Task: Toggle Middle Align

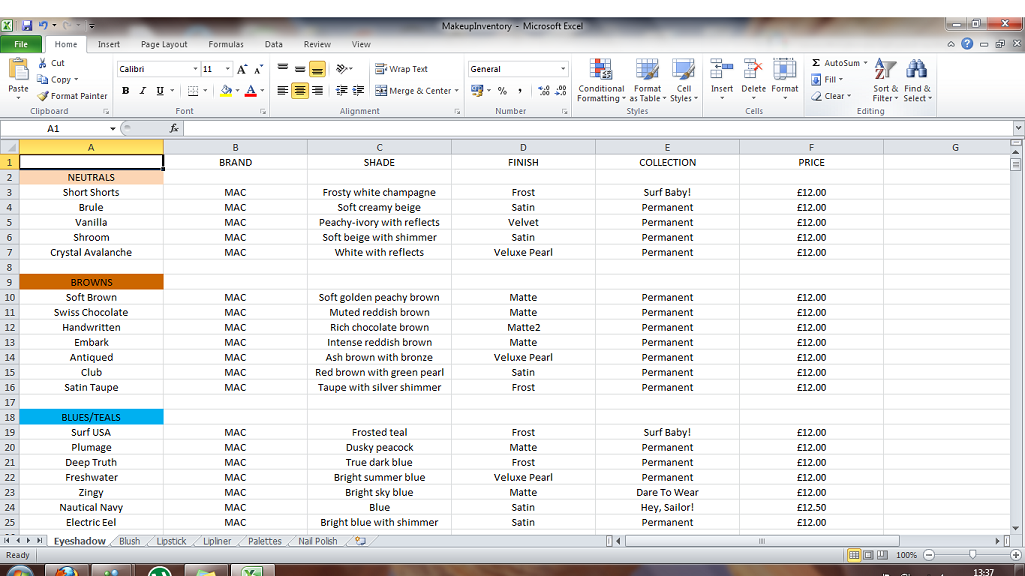Action: (299, 69)
